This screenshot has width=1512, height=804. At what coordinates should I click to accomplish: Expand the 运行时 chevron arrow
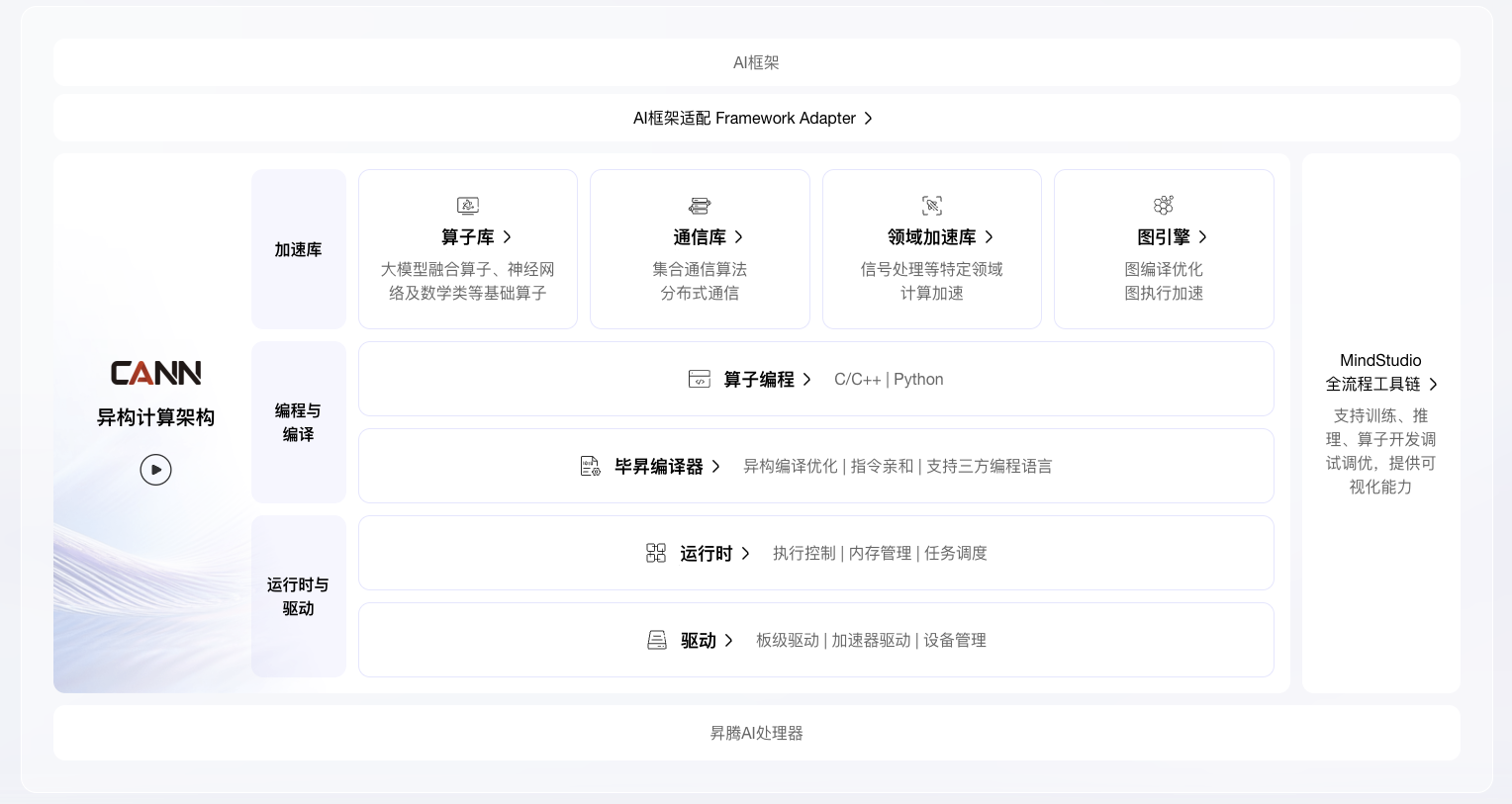pyautogui.click(x=746, y=553)
